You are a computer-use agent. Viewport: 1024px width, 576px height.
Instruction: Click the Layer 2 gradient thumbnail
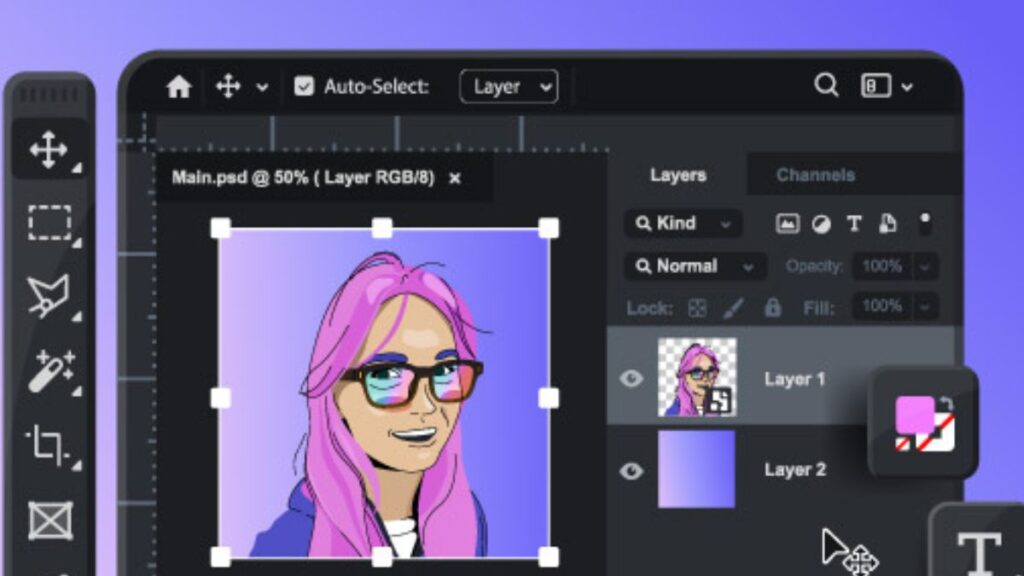[x=696, y=469]
